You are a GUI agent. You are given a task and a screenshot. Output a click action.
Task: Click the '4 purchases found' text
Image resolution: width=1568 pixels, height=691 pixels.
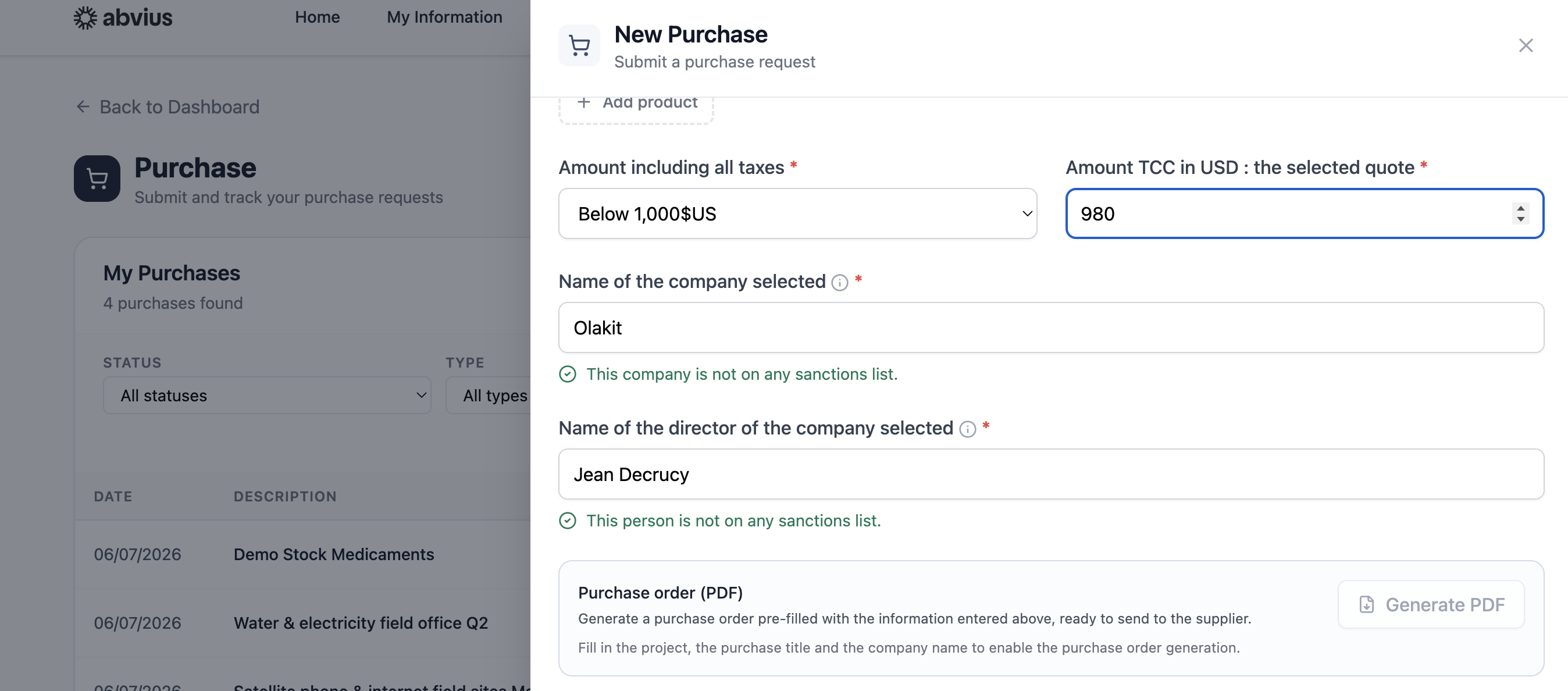173,302
